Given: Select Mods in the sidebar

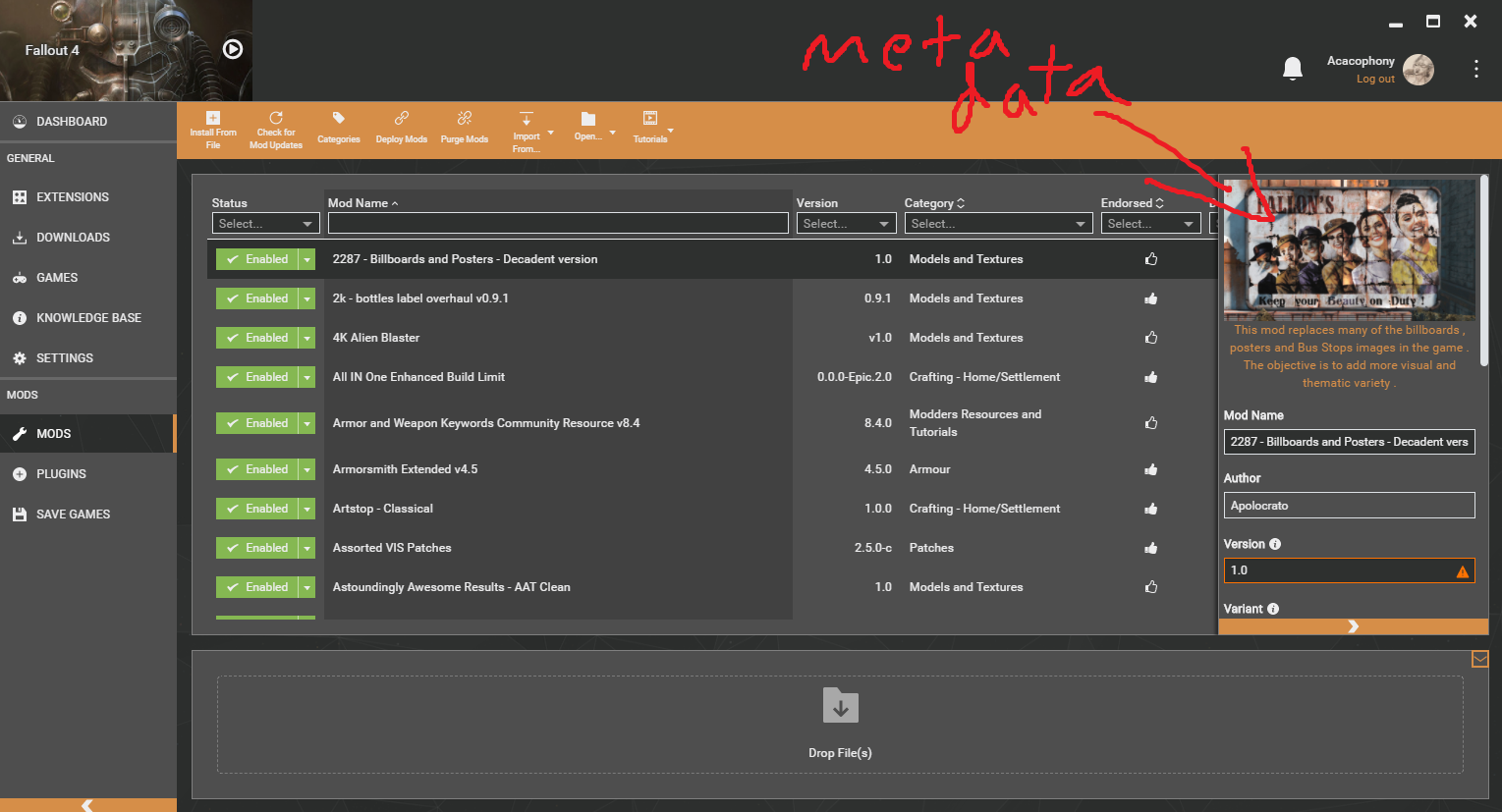Looking at the screenshot, I should point(88,434).
